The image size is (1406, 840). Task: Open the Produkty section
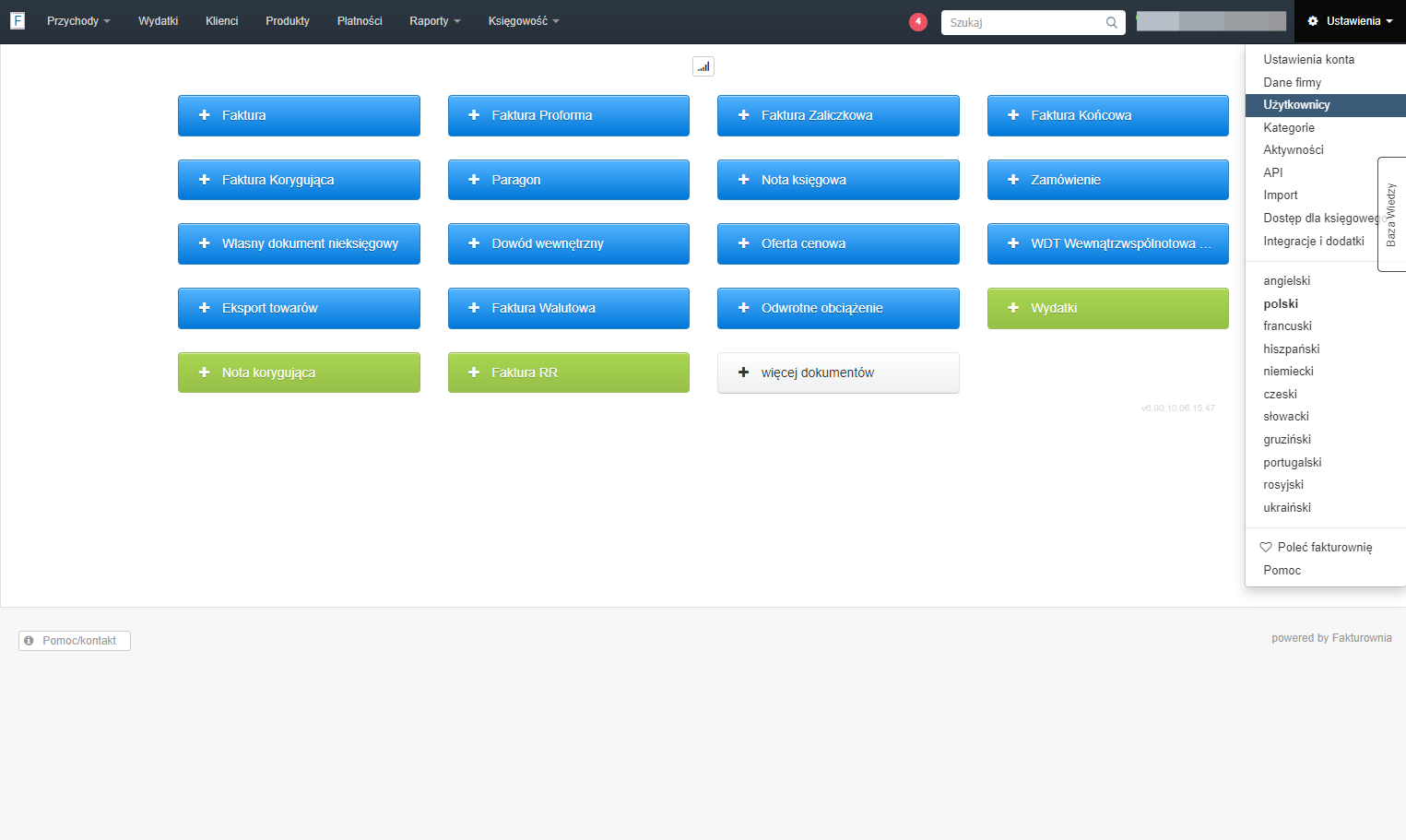point(288,21)
